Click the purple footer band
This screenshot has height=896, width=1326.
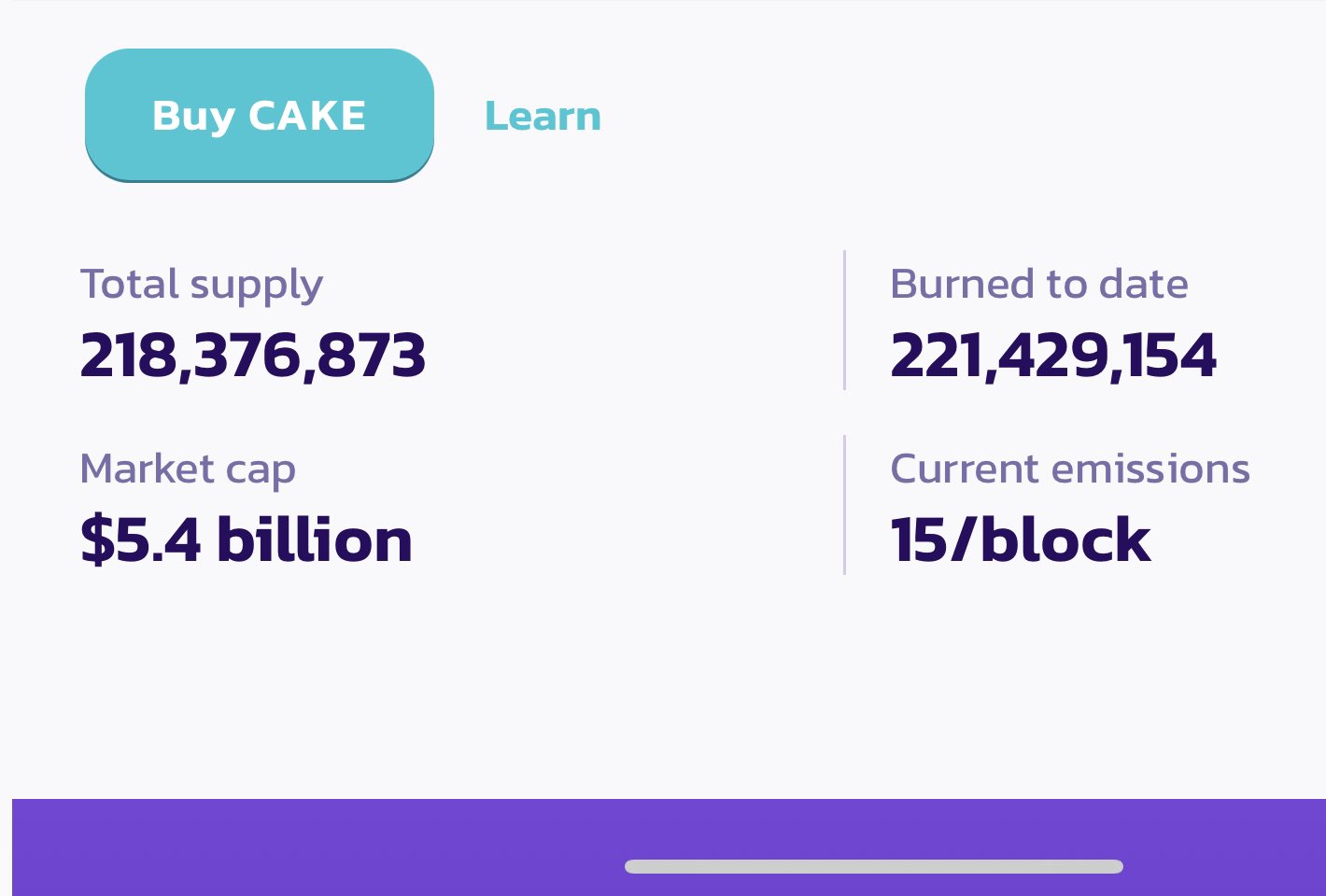pyautogui.click(x=669, y=847)
